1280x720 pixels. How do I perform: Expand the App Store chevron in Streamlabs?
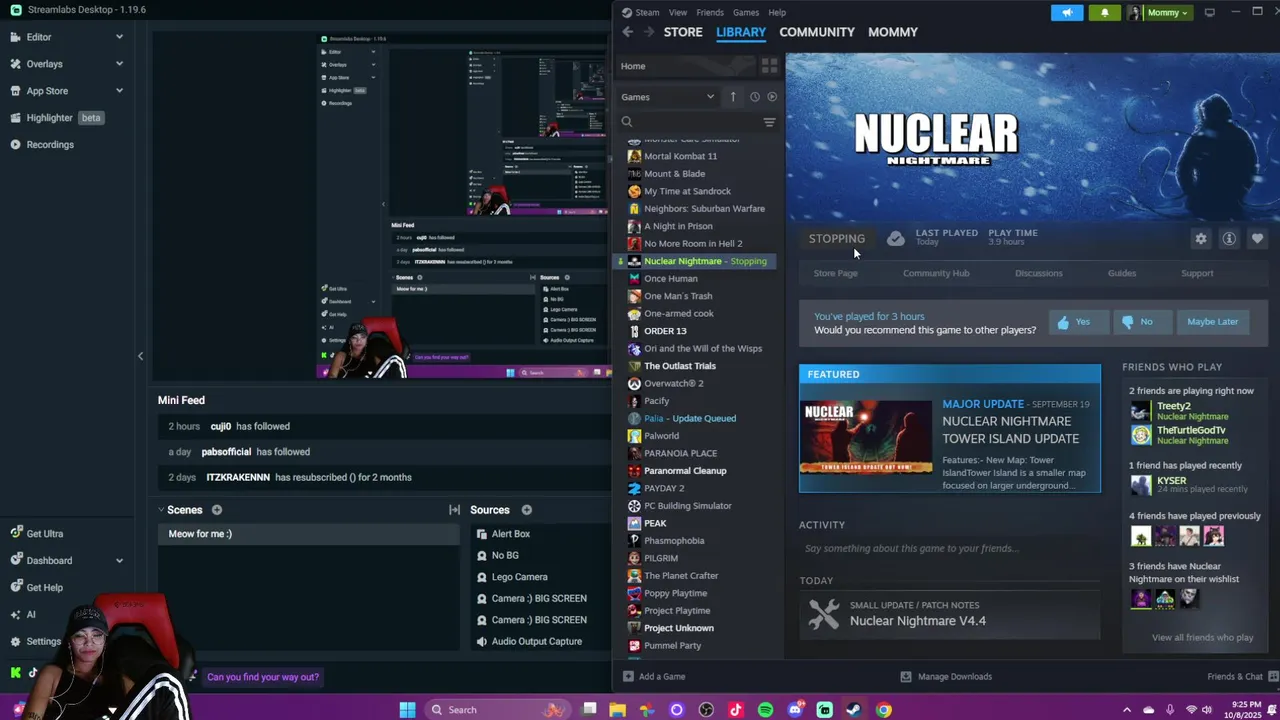[119, 91]
